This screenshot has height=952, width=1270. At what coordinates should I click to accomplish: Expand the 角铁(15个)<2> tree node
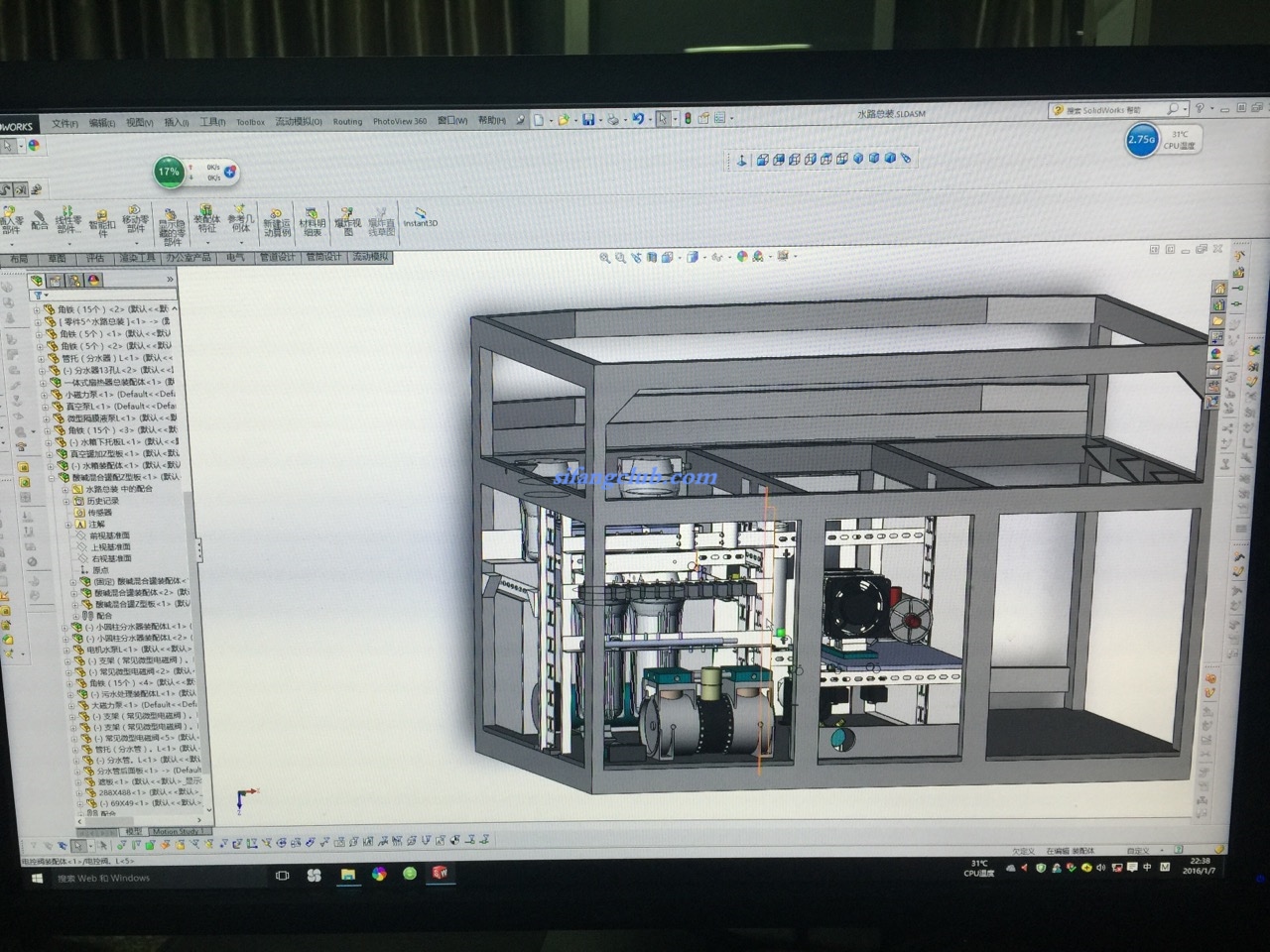(38, 310)
